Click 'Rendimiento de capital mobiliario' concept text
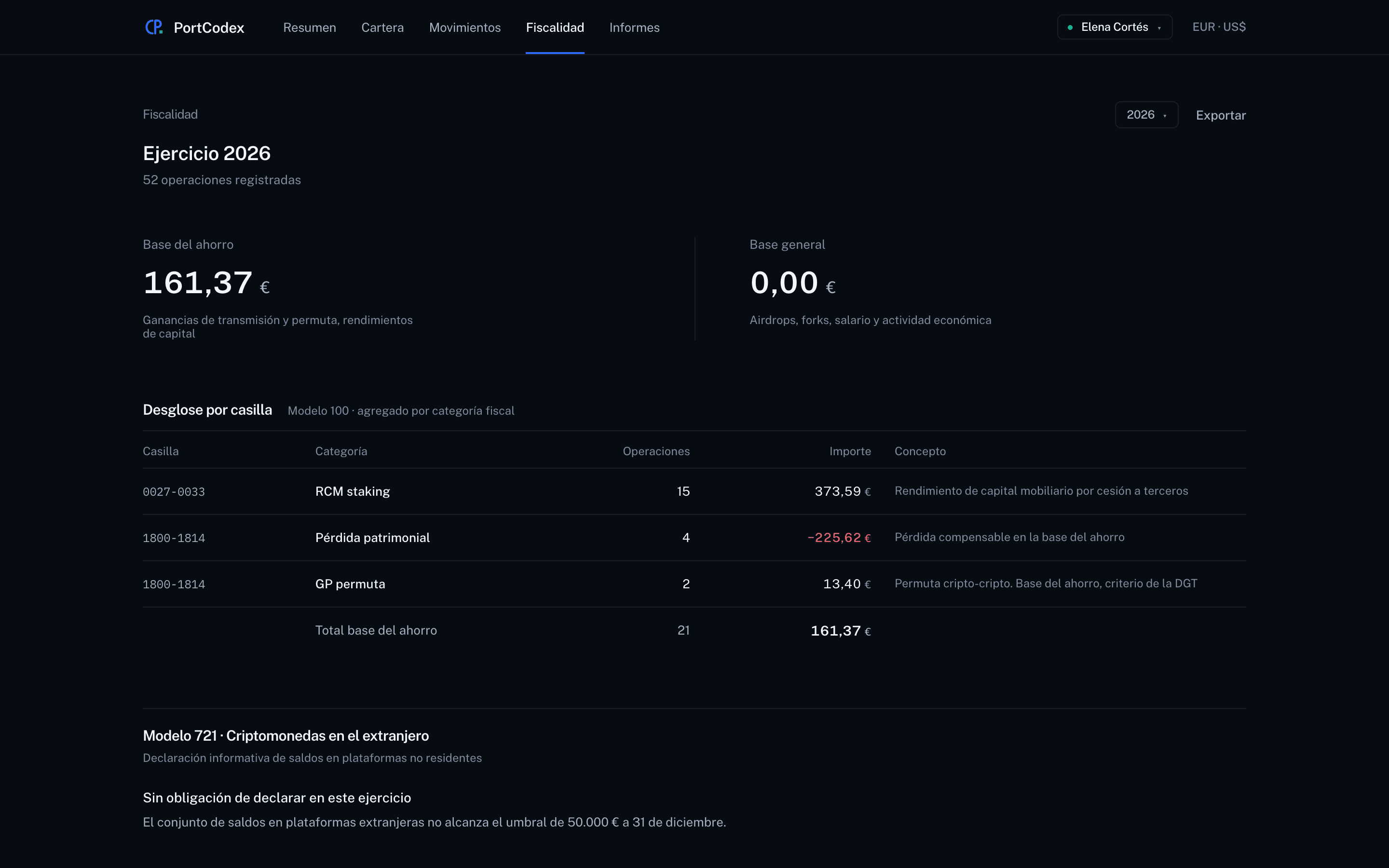 tap(1041, 491)
